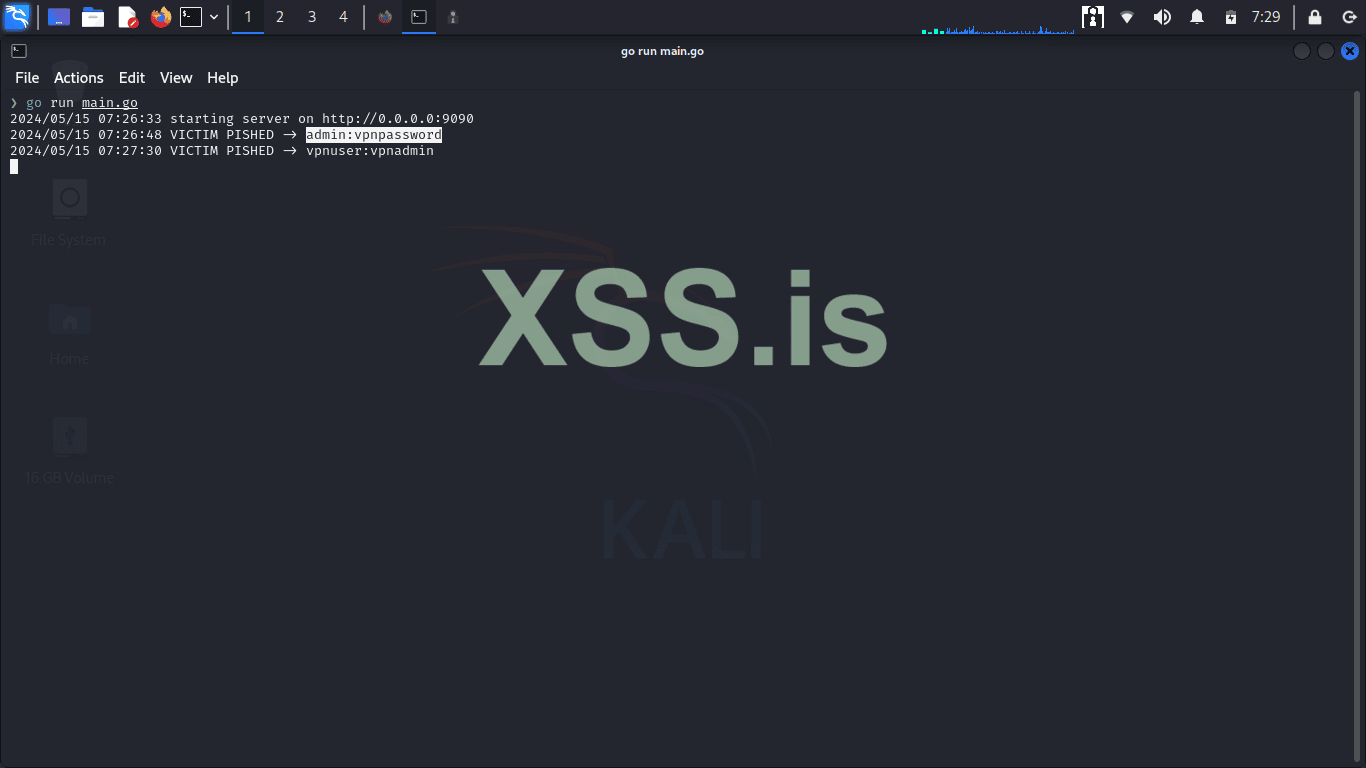Click the terminal icon in the window title bar
This screenshot has height=768, width=1366.
[19, 51]
